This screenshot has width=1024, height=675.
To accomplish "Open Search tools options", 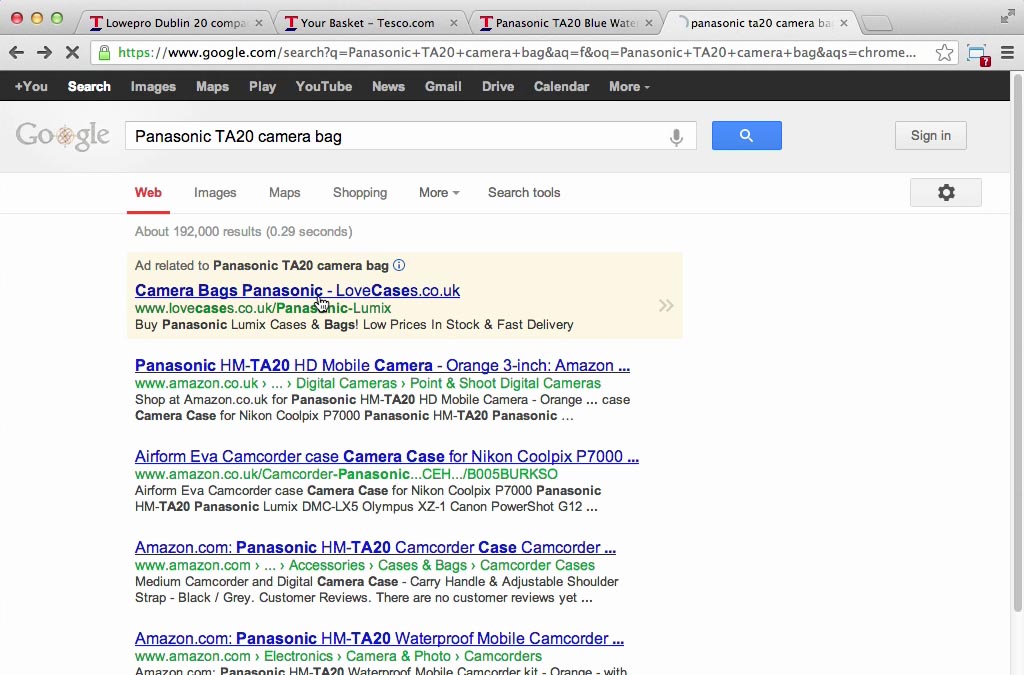I will [x=524, y=193].
